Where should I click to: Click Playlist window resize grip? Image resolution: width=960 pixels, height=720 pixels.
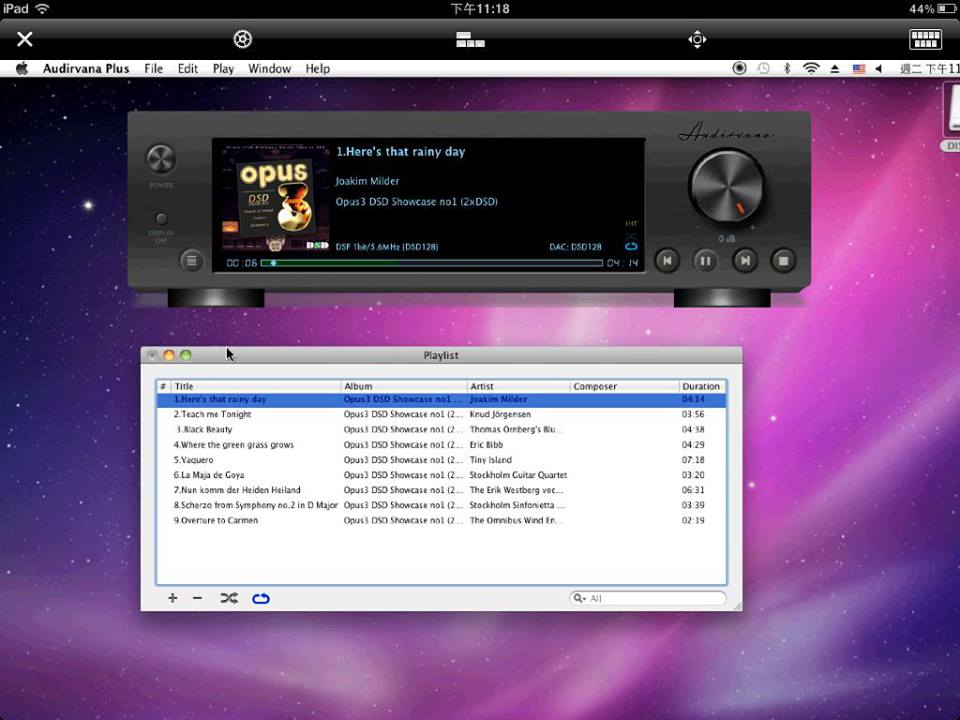point(737,606)
